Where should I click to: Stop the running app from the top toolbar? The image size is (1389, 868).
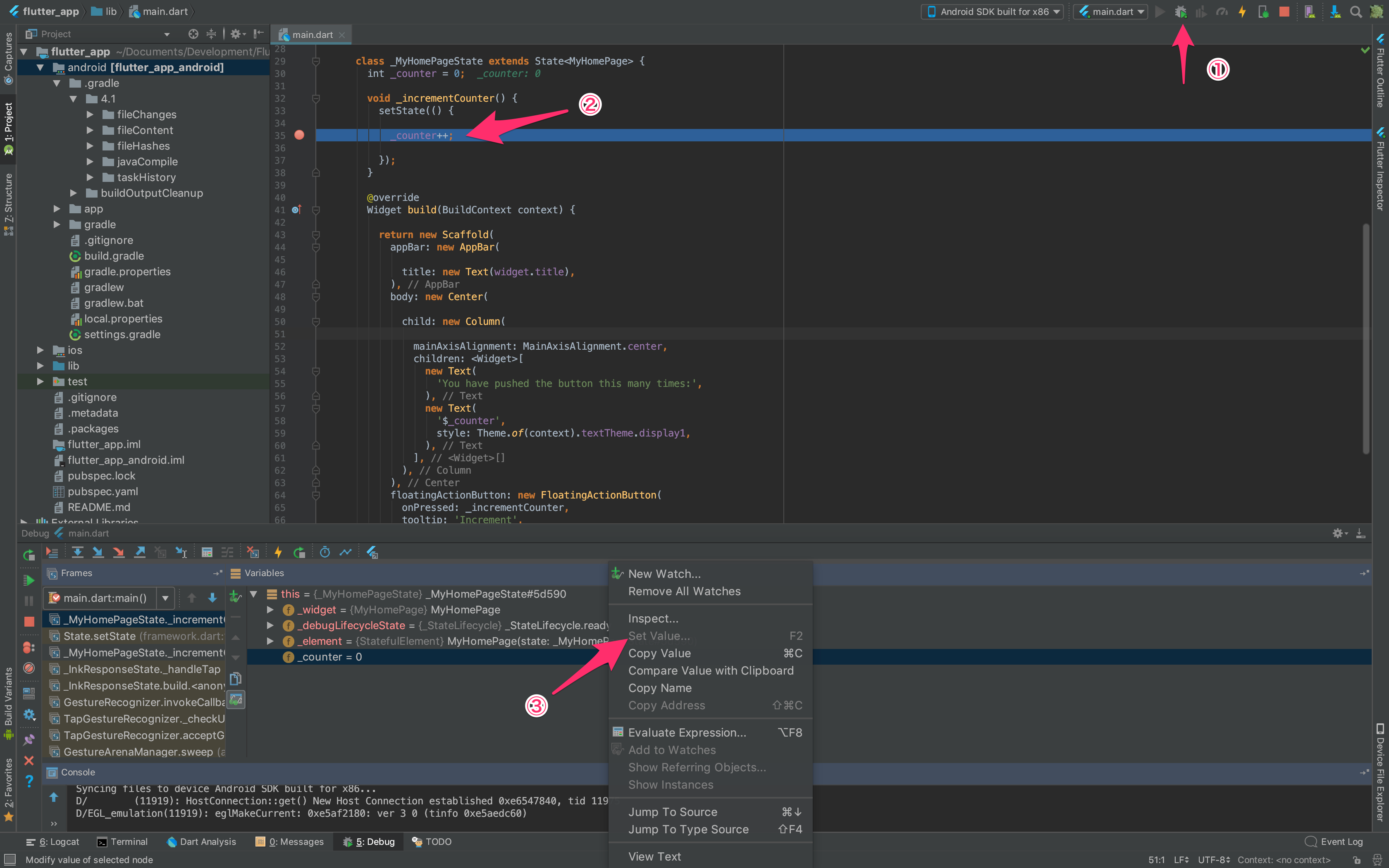tap(1284, 12)
